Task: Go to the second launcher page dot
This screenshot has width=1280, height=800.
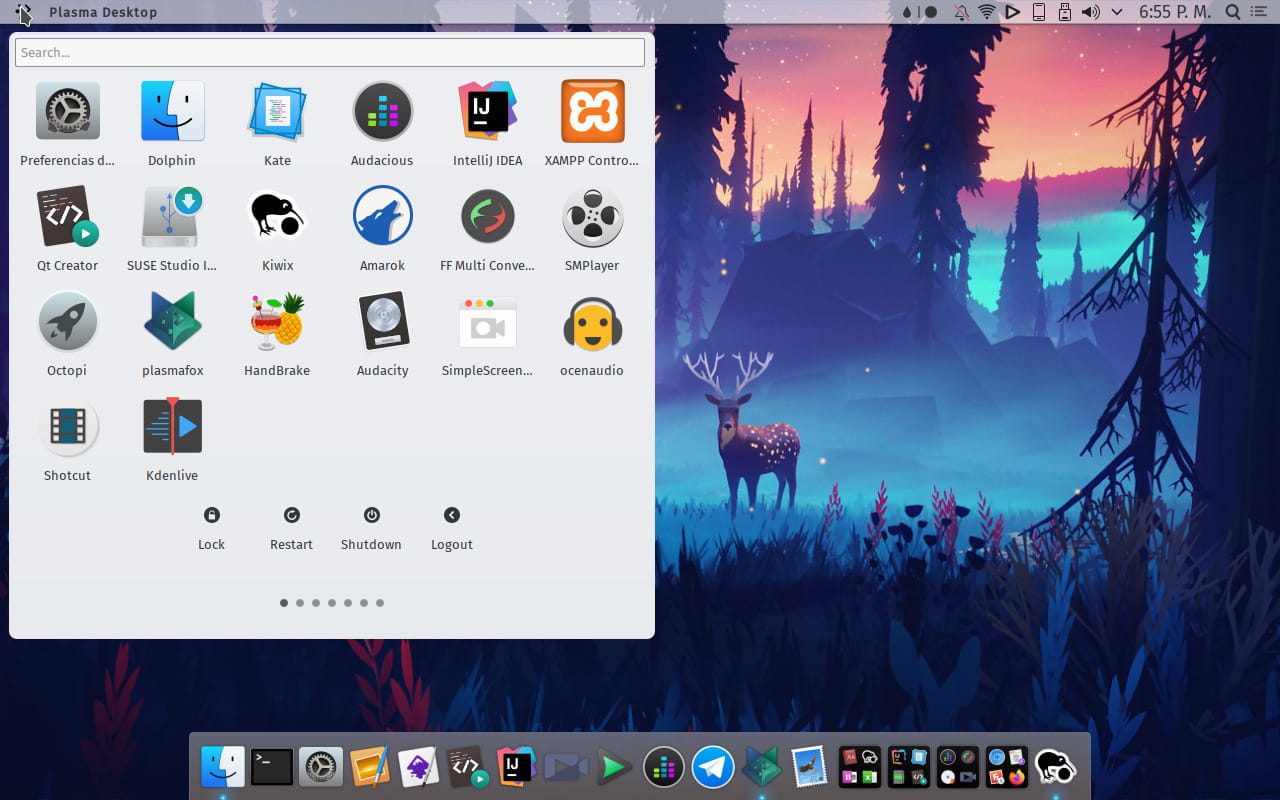Action: pos(300,603)
